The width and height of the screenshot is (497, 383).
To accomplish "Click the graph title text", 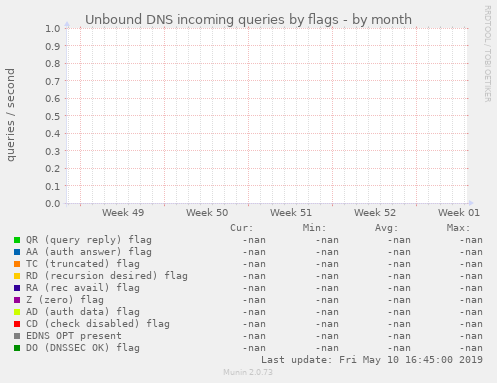I will pos(248,20).
